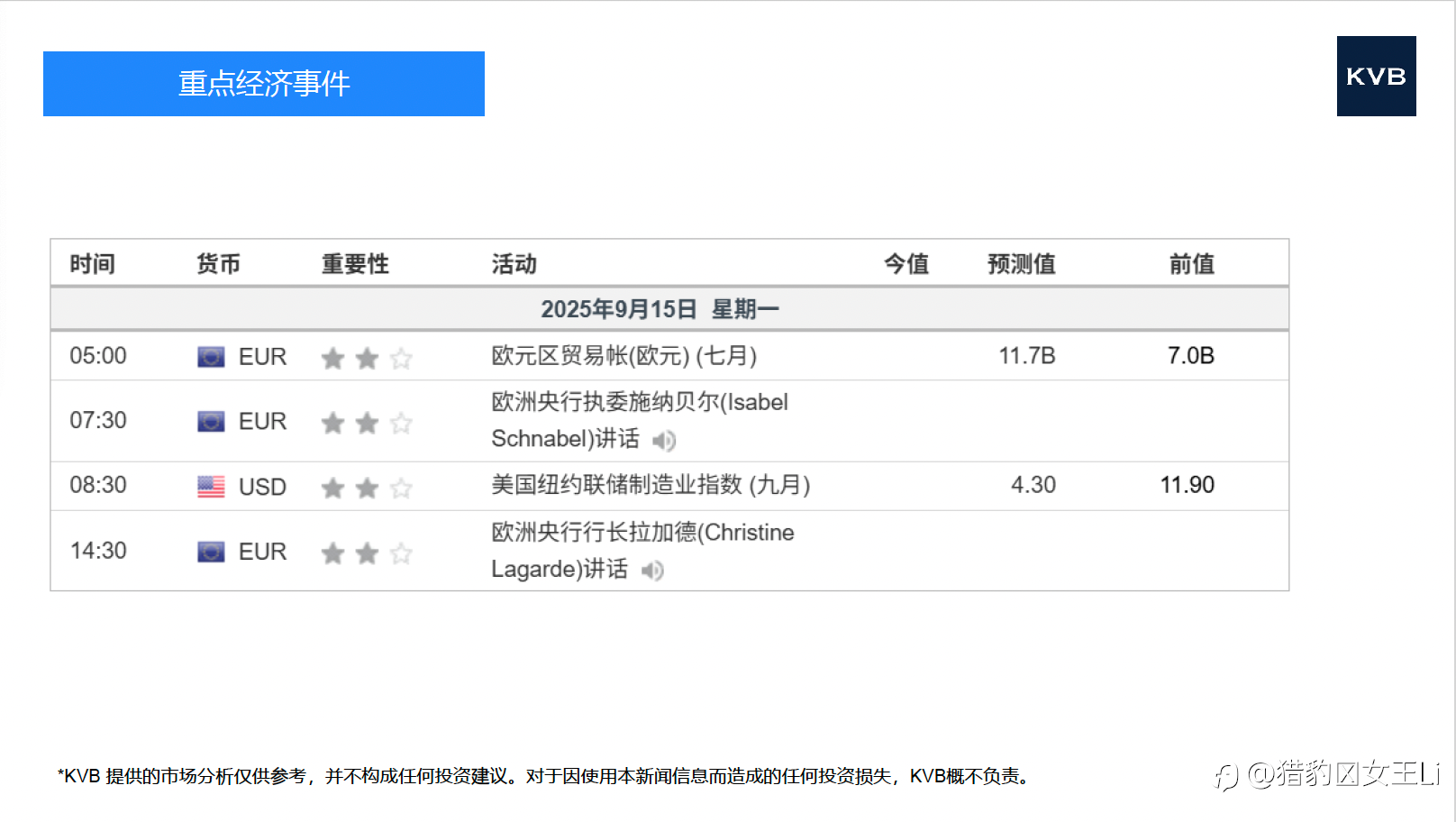Click the KVB logo
The image size is (1456, 822).
(1376, 77)
